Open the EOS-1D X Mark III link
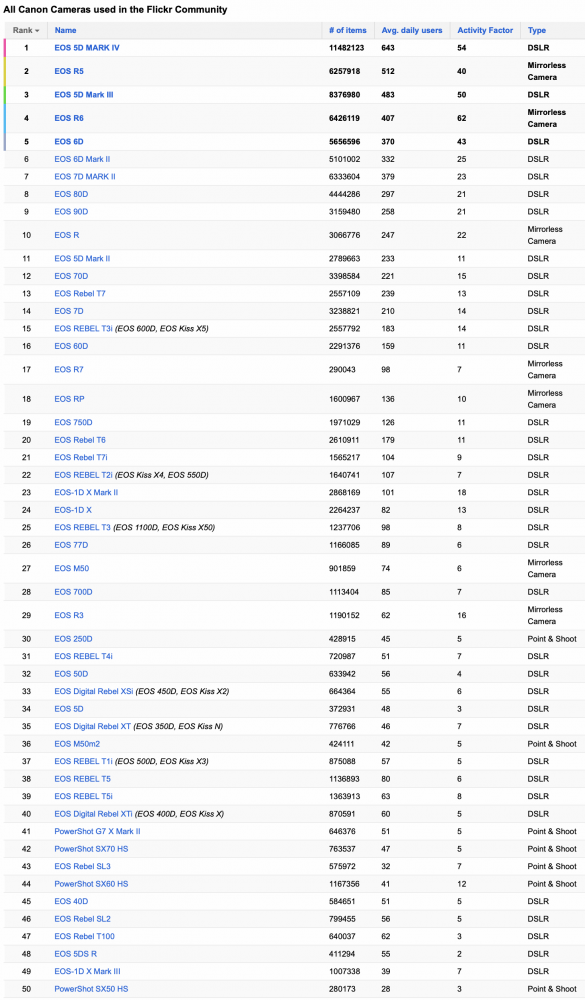585x1000 pixels. (x=87, y=972)
